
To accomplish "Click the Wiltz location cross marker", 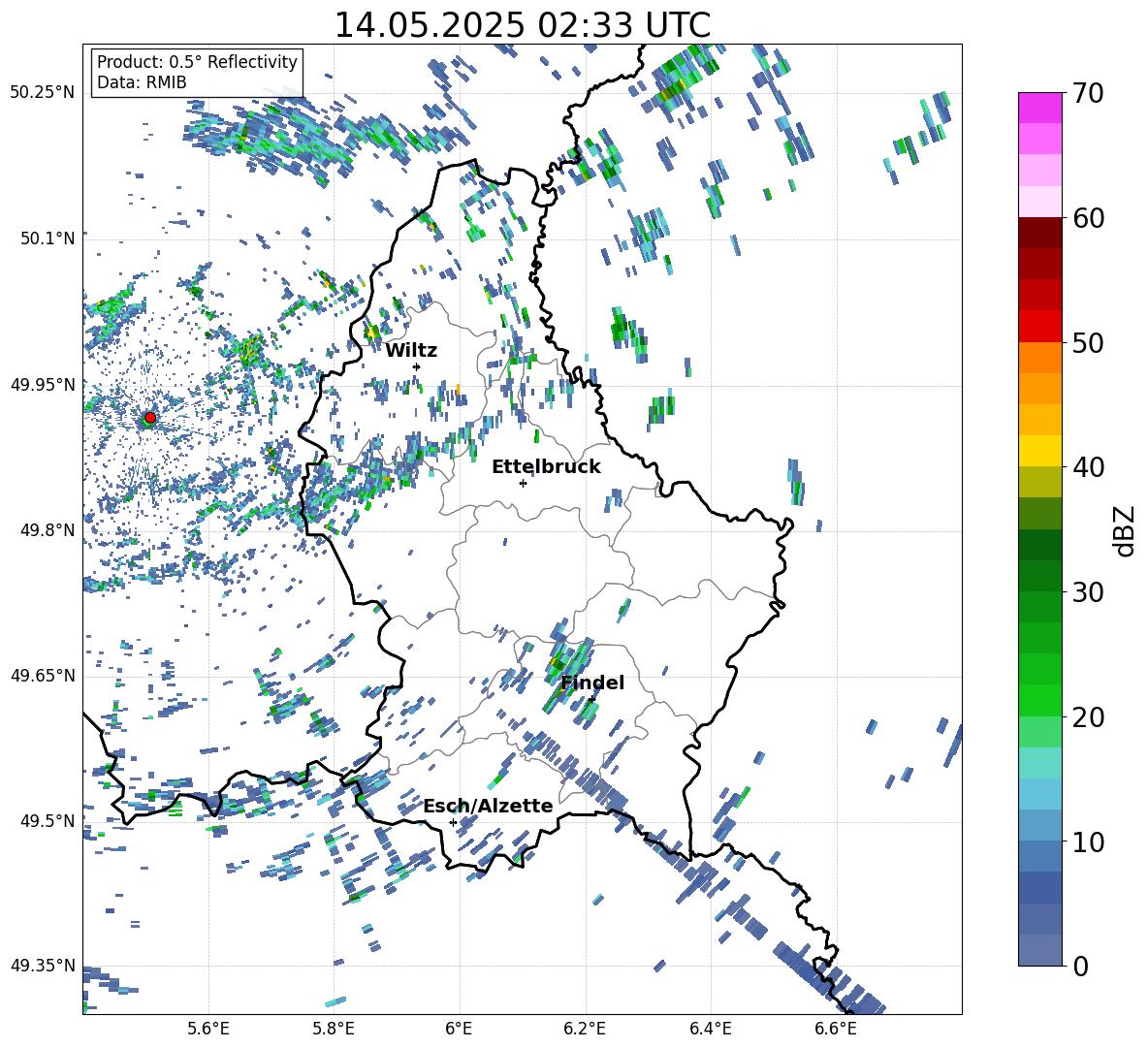I will [417, 366].
